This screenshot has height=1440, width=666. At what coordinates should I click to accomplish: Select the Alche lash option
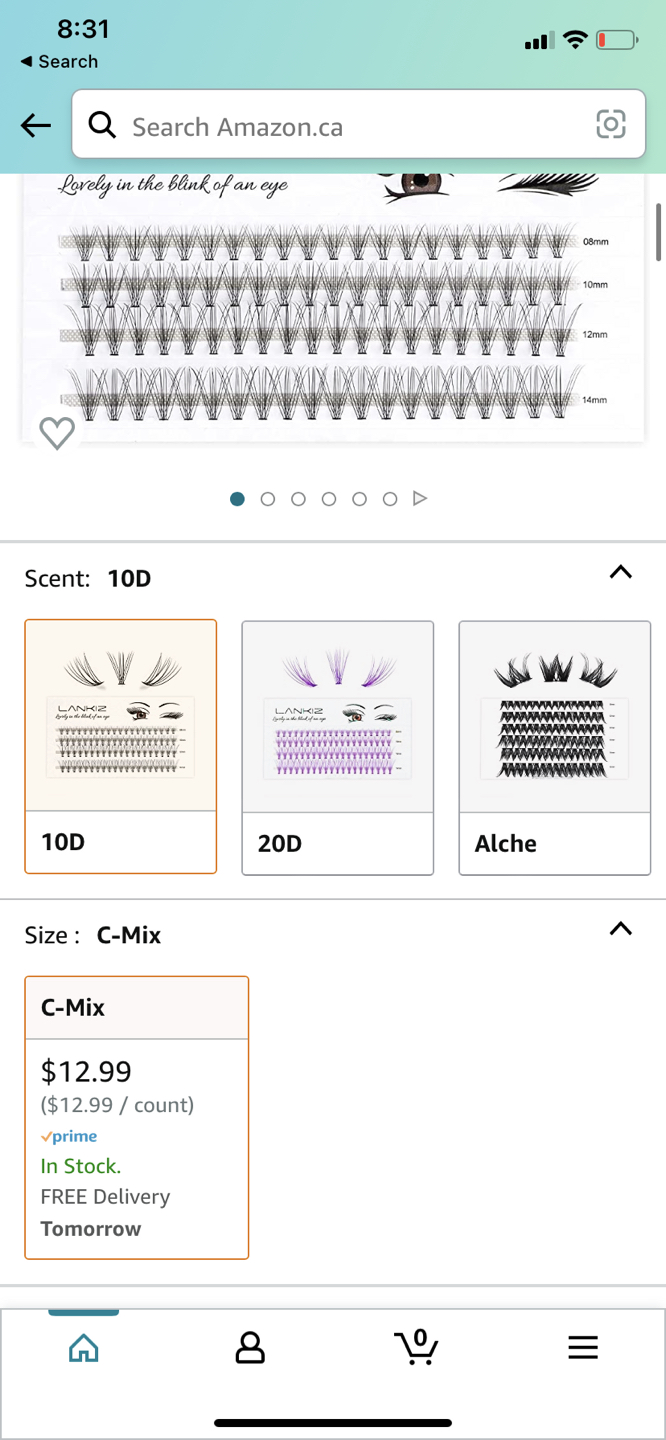click(x=555, y=748)
